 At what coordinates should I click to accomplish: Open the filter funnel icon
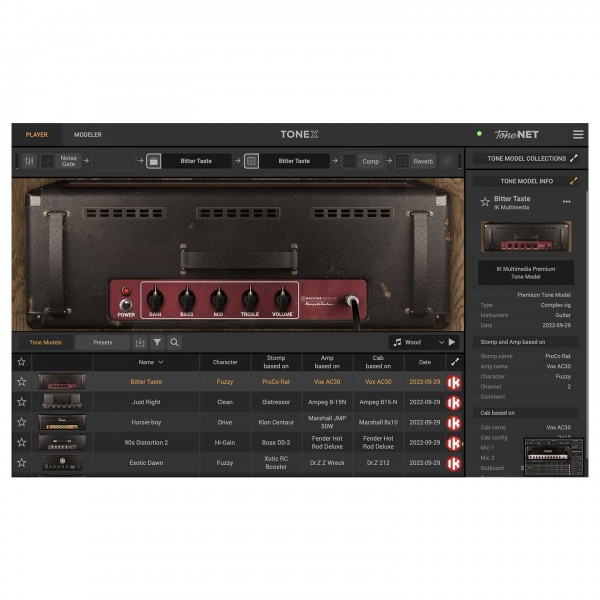click(157, 342)
